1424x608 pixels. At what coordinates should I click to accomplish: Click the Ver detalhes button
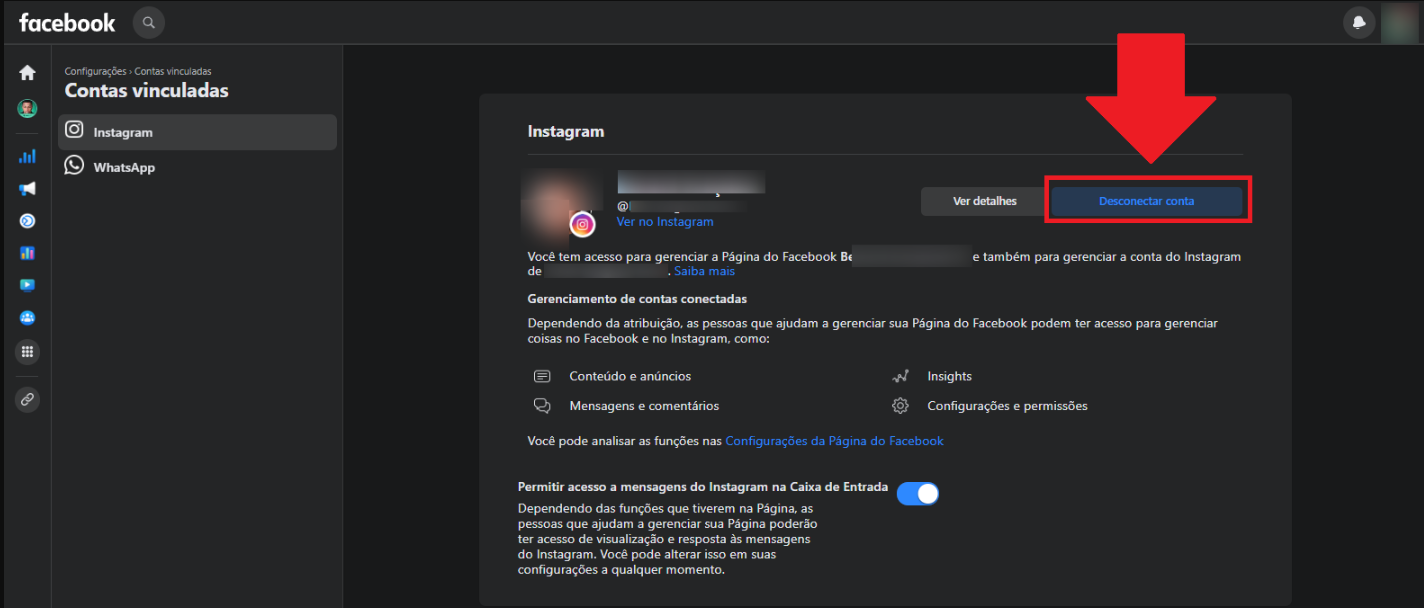point(985,201)
